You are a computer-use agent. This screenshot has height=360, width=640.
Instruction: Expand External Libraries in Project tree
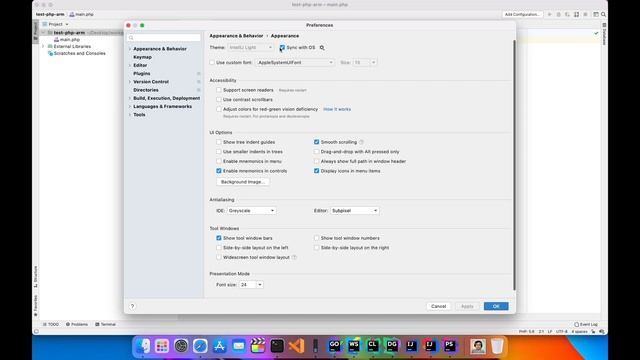(x=43, y=47)
